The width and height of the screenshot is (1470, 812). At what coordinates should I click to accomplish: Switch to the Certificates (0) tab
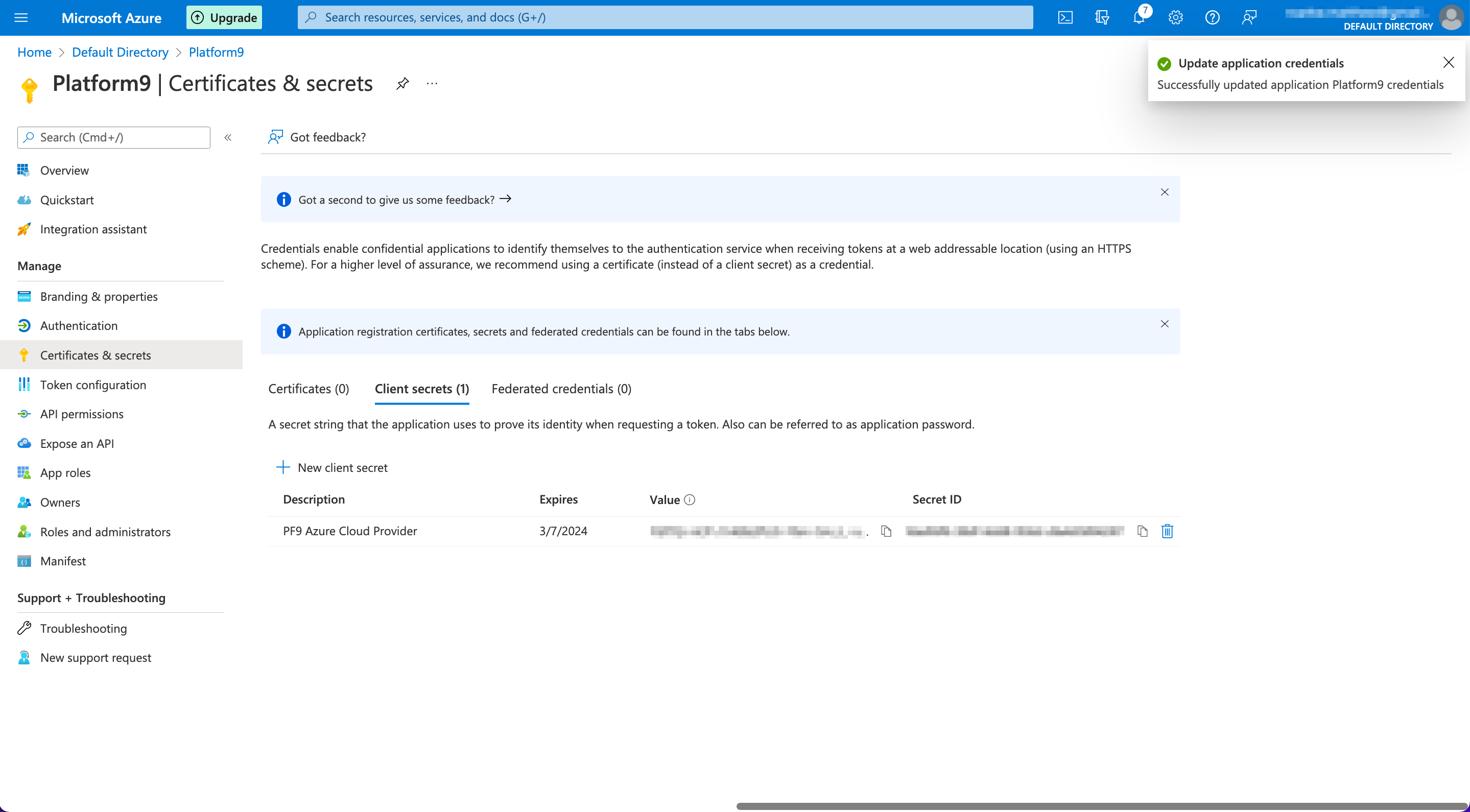point(308,389)
